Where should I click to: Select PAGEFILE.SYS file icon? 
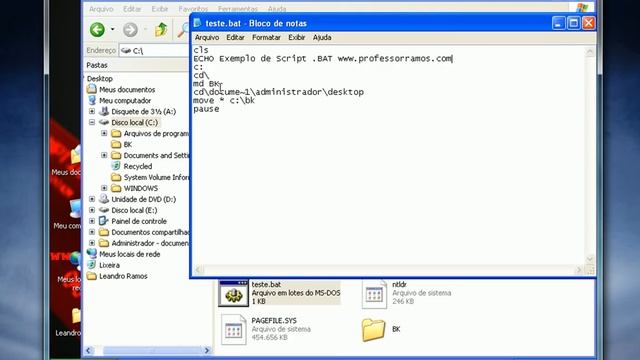point(233,330)
